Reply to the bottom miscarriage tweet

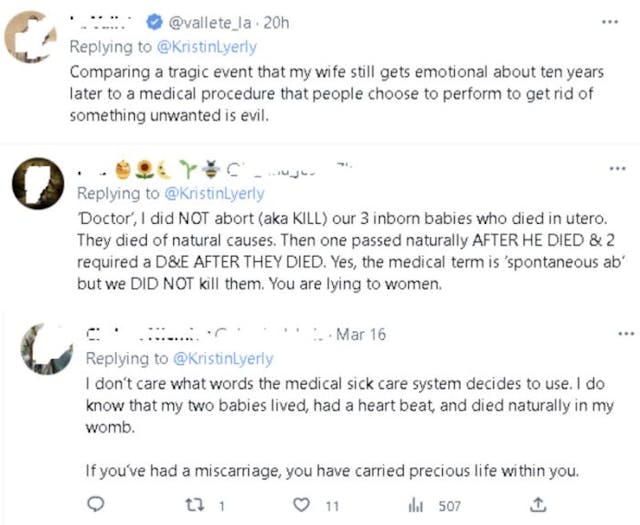pyautogui.click(x=97, y=502)
